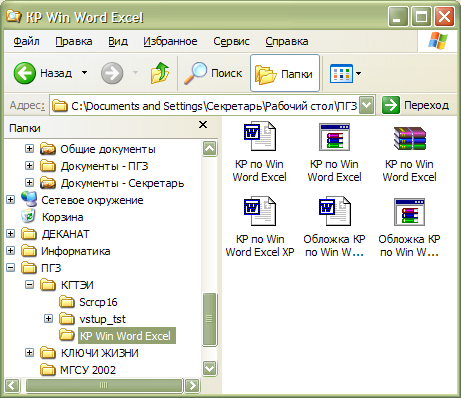Viewport: 461px width, 398px height.
Task: Expand the Документы - ПГЗ node
Action: (29, 166)
